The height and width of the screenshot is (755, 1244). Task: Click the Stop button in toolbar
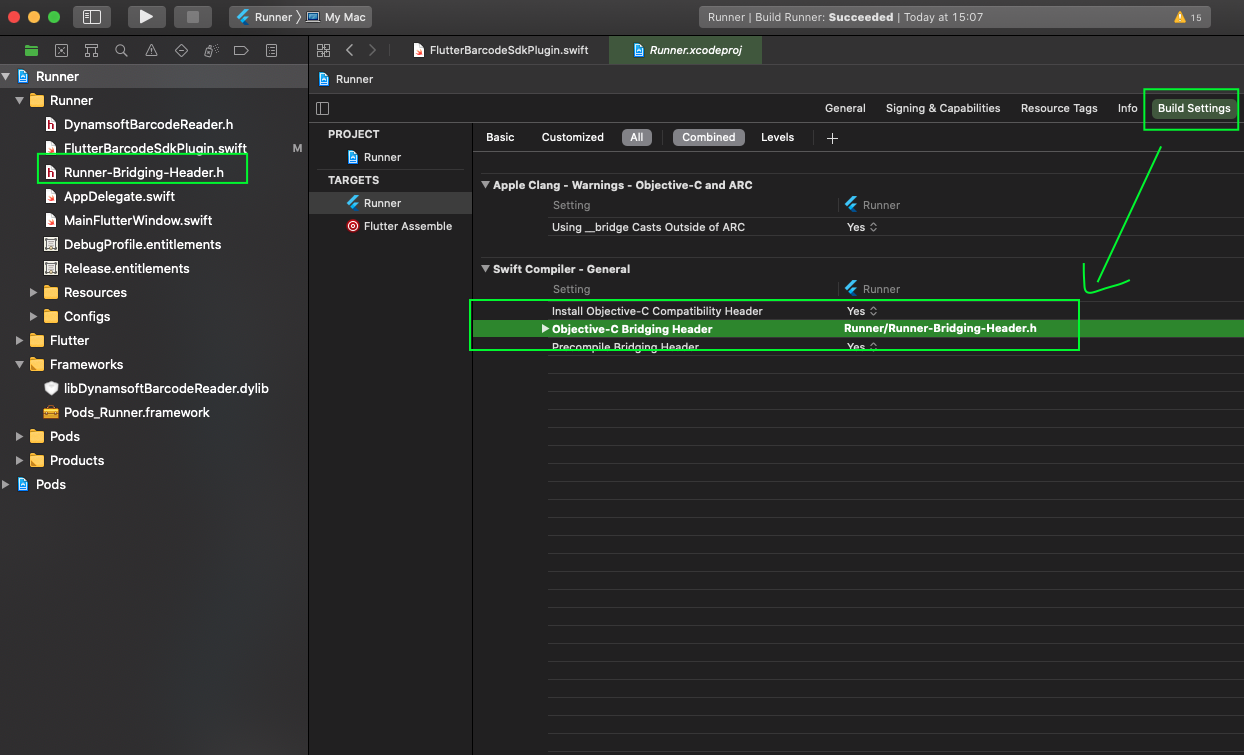(193, 17)
